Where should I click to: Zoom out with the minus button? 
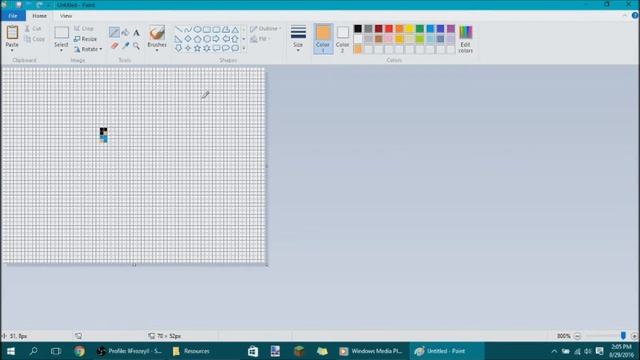tap(577, 336)
